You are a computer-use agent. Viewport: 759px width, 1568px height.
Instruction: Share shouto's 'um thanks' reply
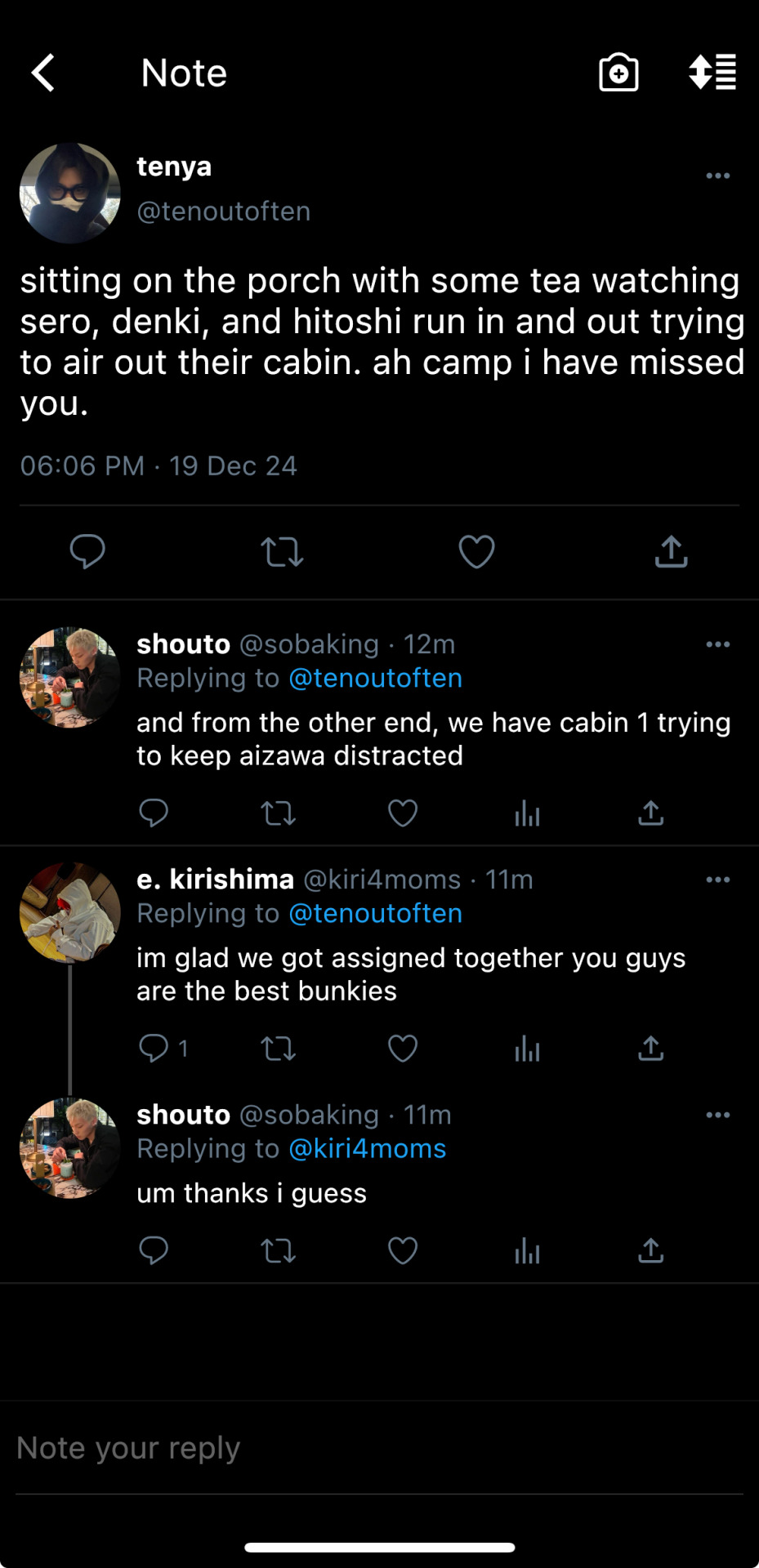650,1251
